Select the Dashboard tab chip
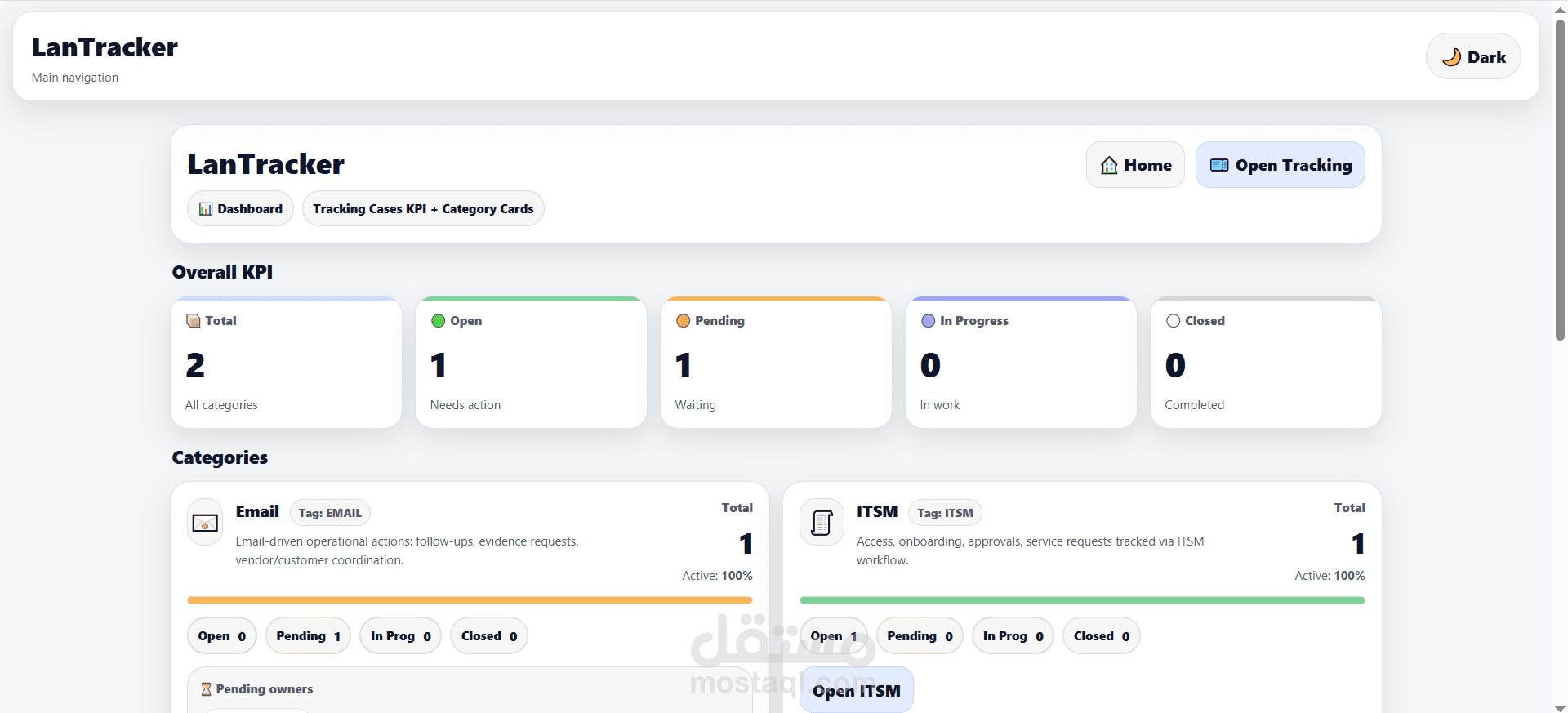Viewport: 1568px width, 713px height. 240,209
